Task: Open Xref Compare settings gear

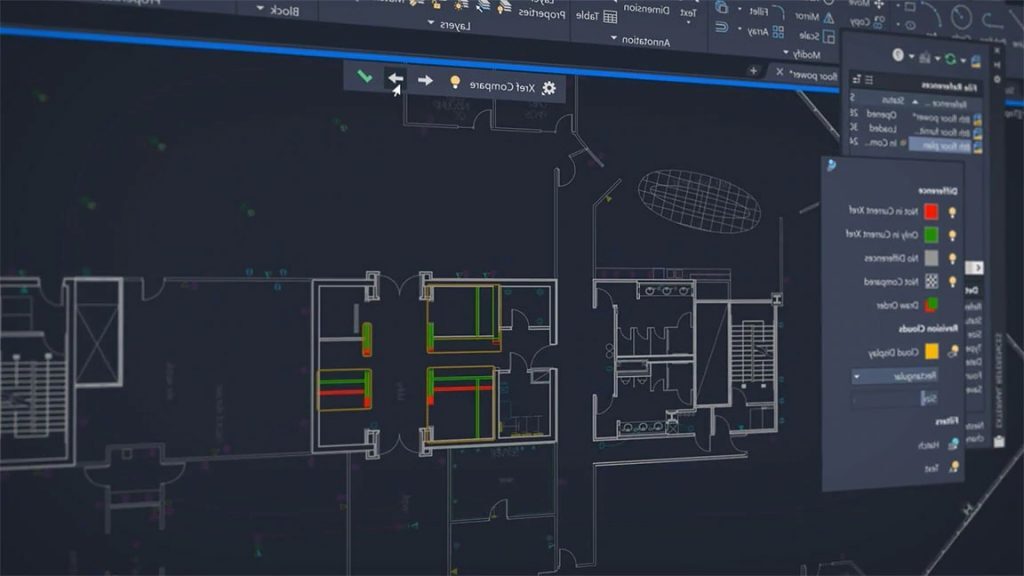Action: [x=547, y=87]
